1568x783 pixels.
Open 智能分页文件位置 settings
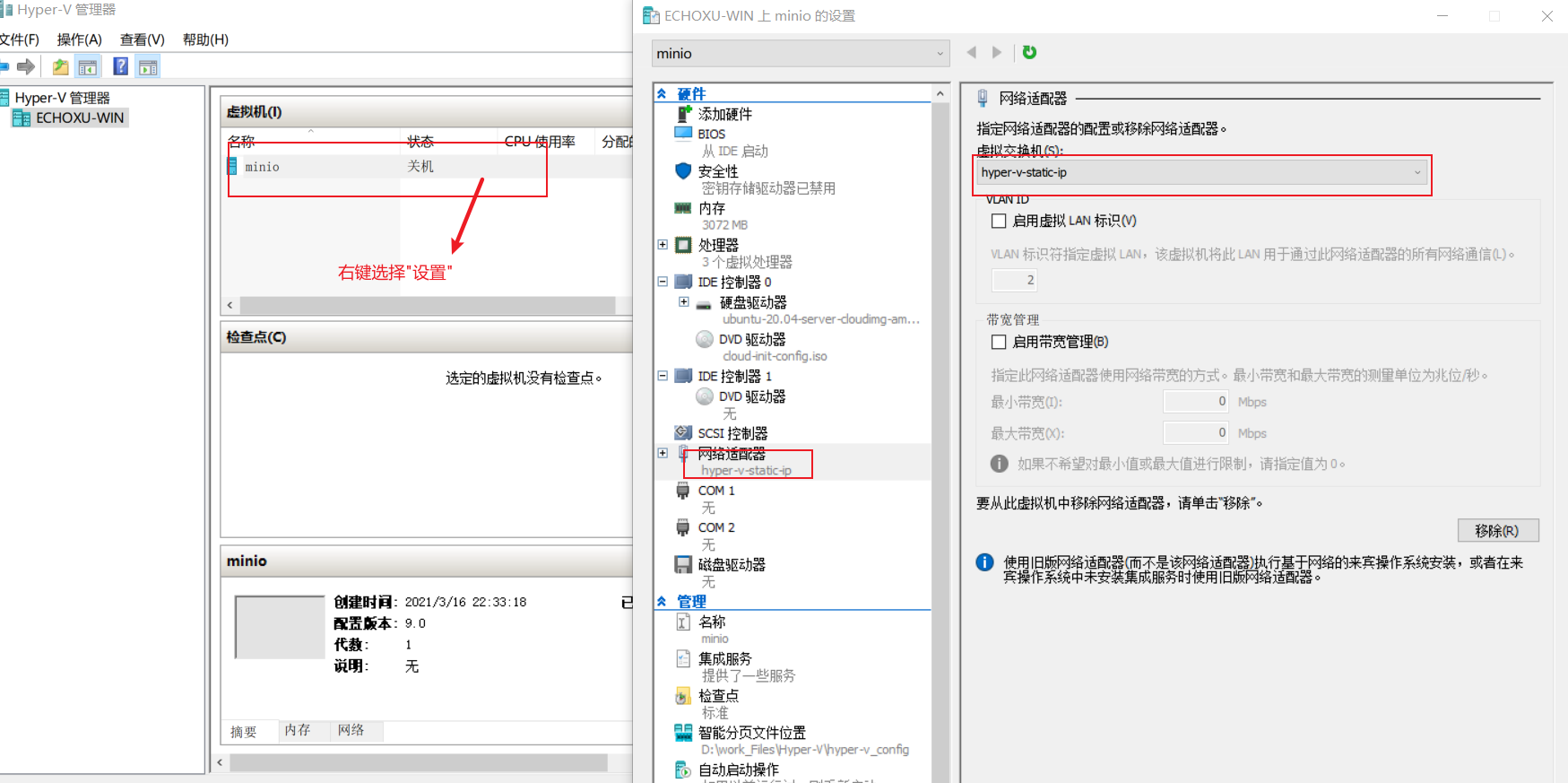751,732
